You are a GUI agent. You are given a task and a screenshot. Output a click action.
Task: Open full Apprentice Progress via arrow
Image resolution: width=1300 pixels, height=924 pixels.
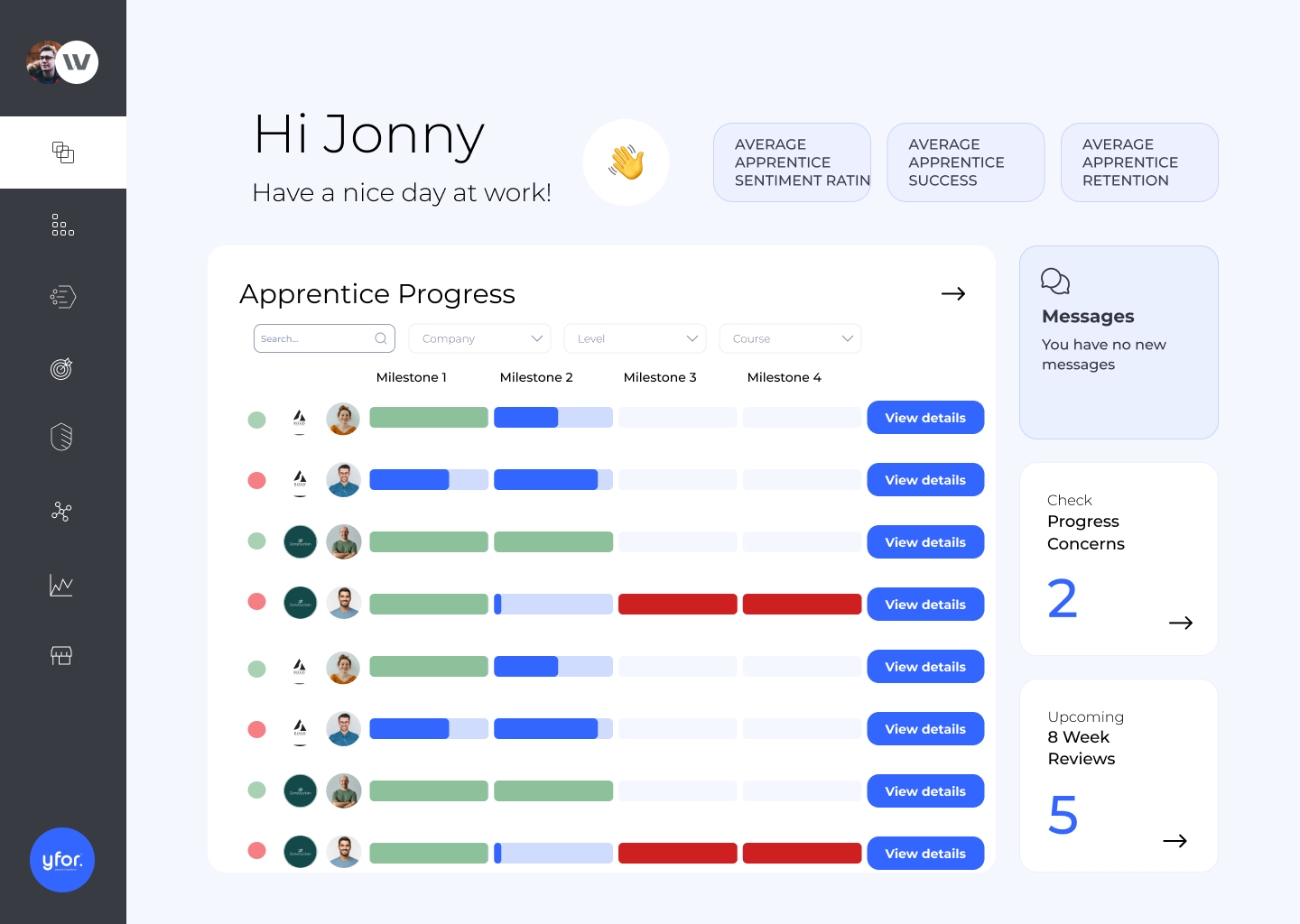tap(953, 293)
